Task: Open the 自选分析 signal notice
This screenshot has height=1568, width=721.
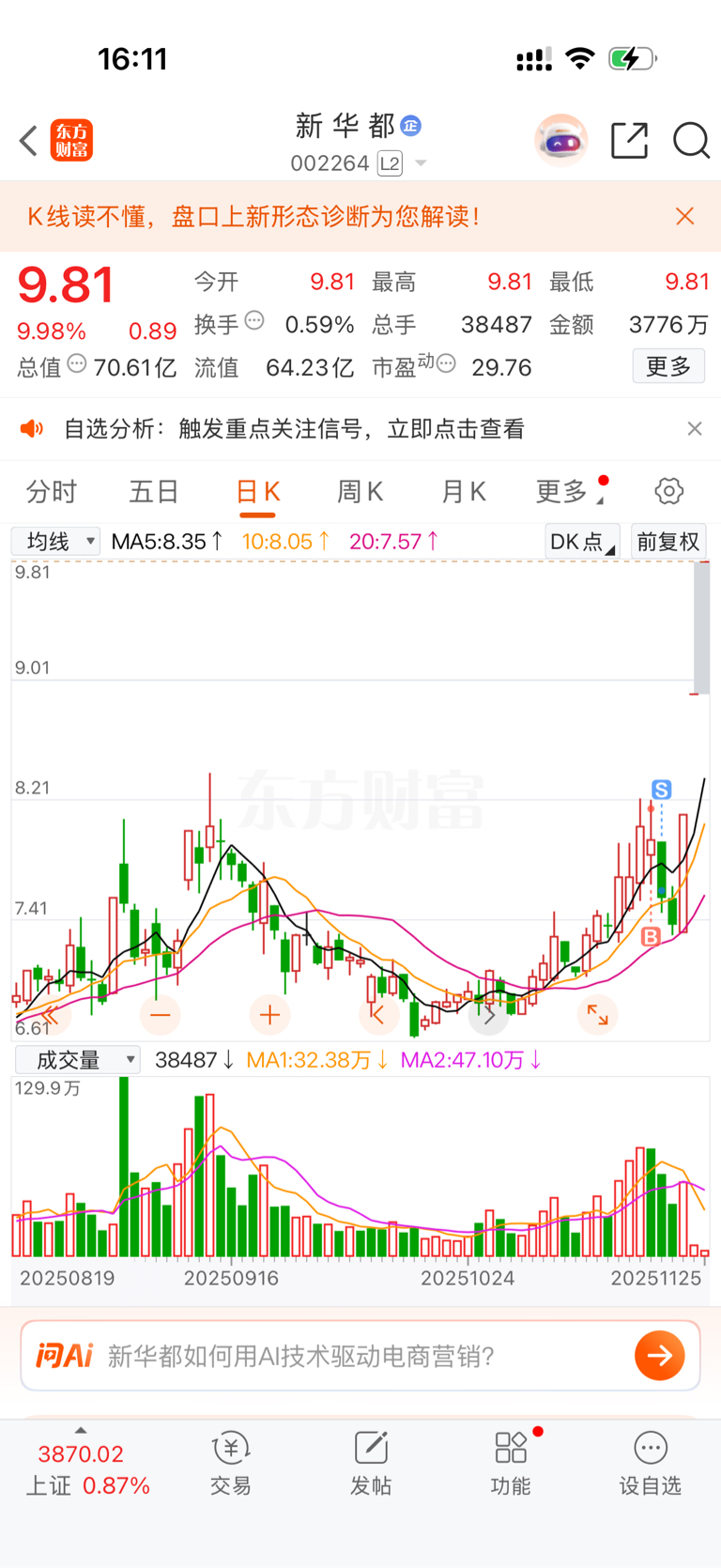Action: point(294,429)
